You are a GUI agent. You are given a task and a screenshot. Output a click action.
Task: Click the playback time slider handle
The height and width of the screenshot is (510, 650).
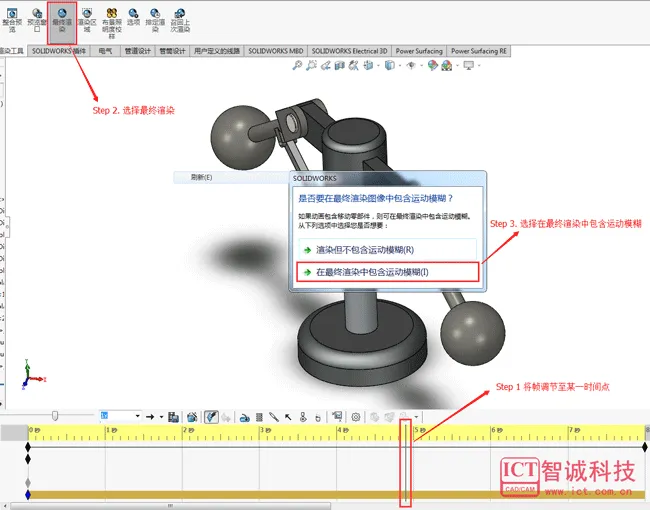click(x=55, y=416)
